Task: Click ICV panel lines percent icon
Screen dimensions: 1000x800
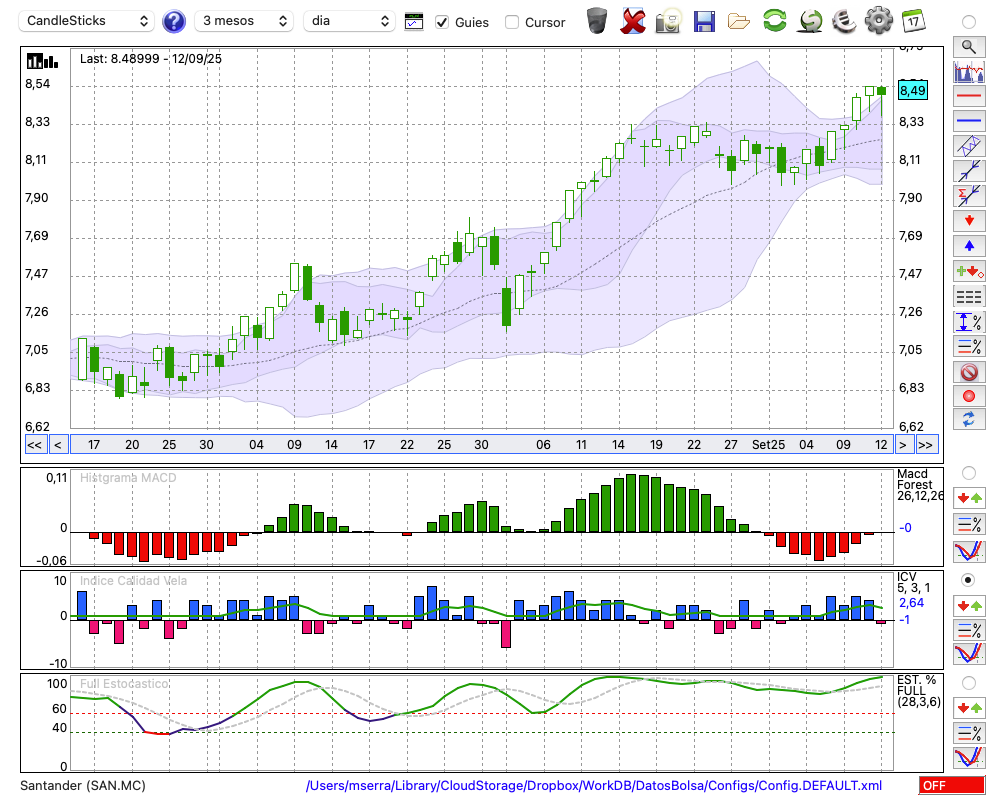Action: pyautogui.click(x=969, y=630)
